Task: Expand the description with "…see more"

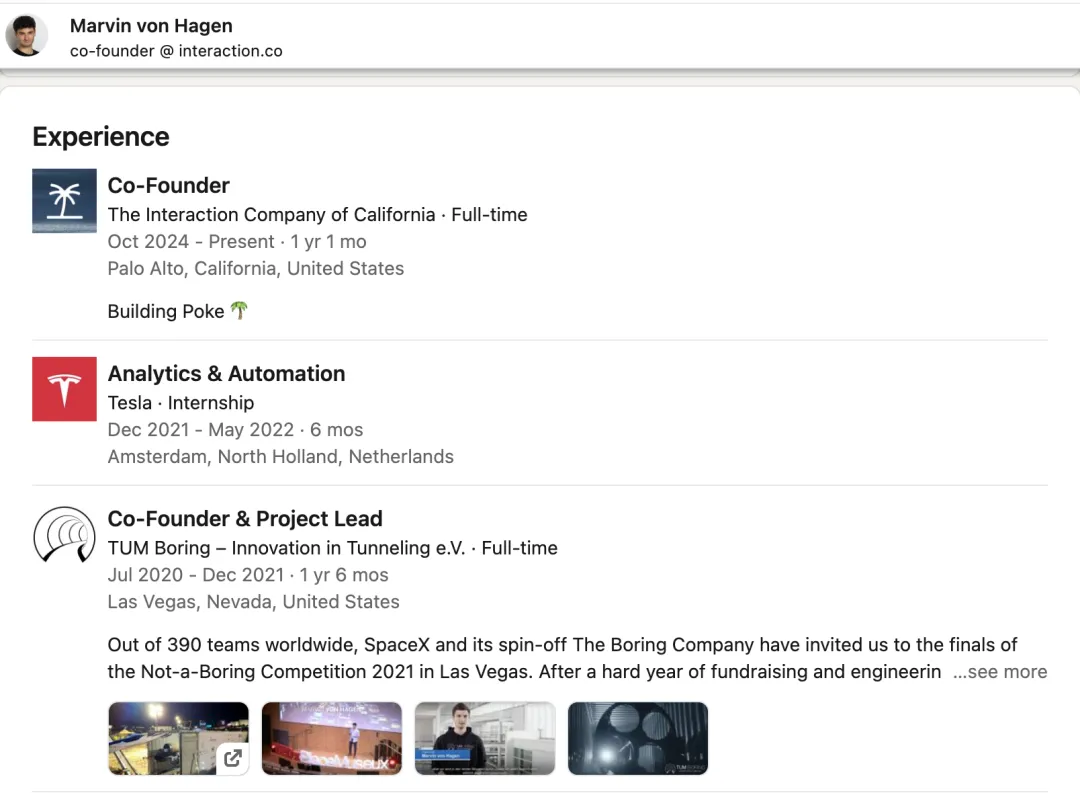Action: [999, 672]
